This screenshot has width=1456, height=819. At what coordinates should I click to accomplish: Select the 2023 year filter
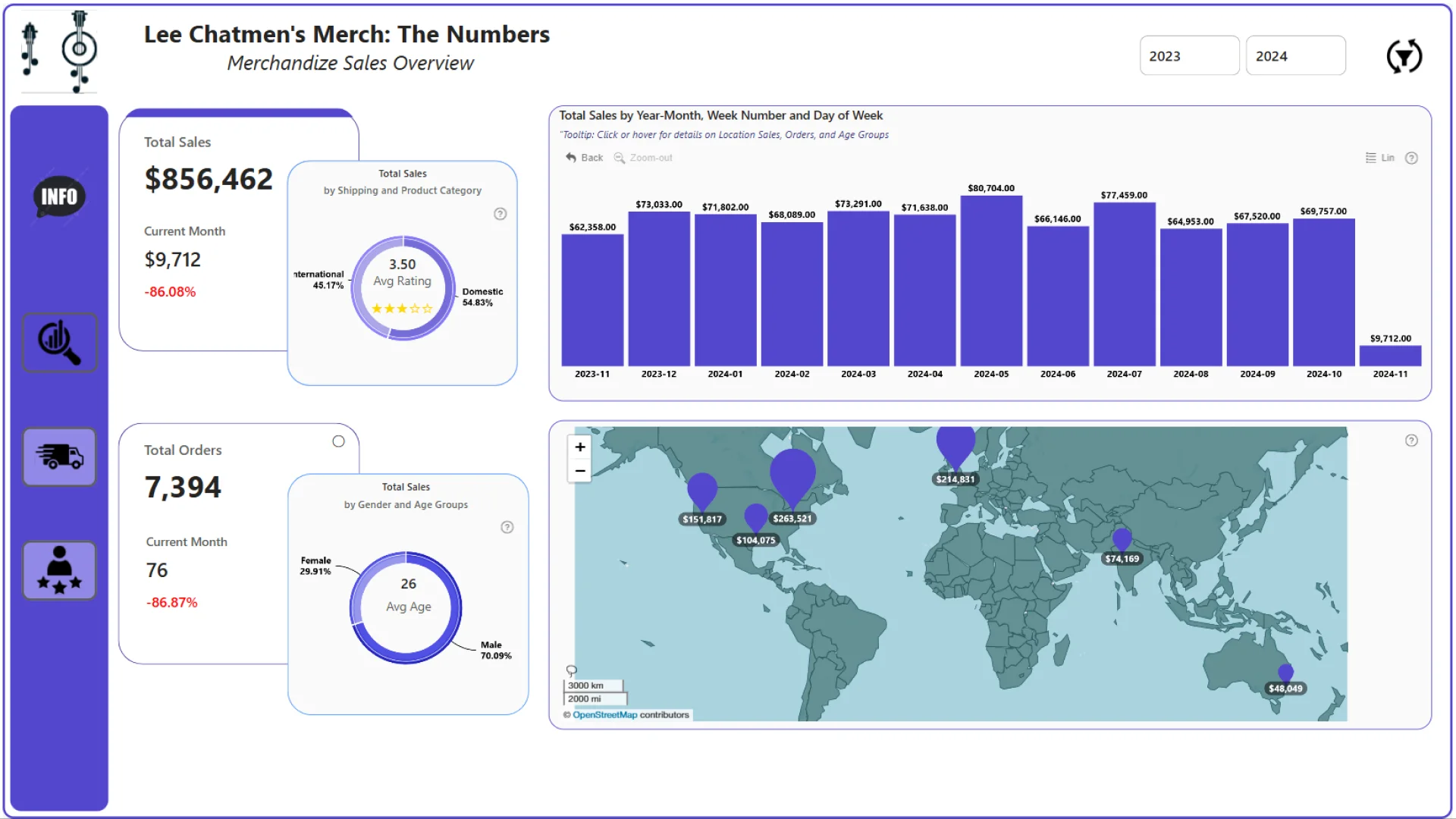point(1189,55)
